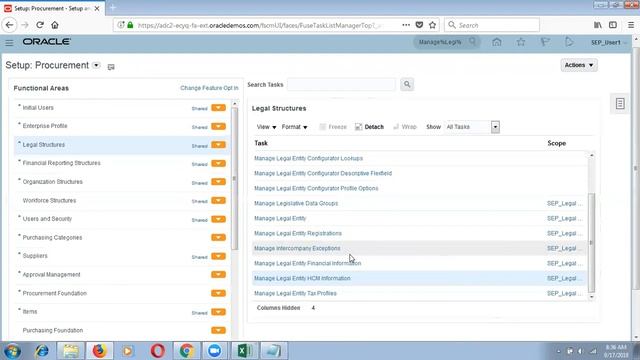Open Google Chrome from the taskbar
Screen dimensions: 640x360
click(x=187, y=351)
